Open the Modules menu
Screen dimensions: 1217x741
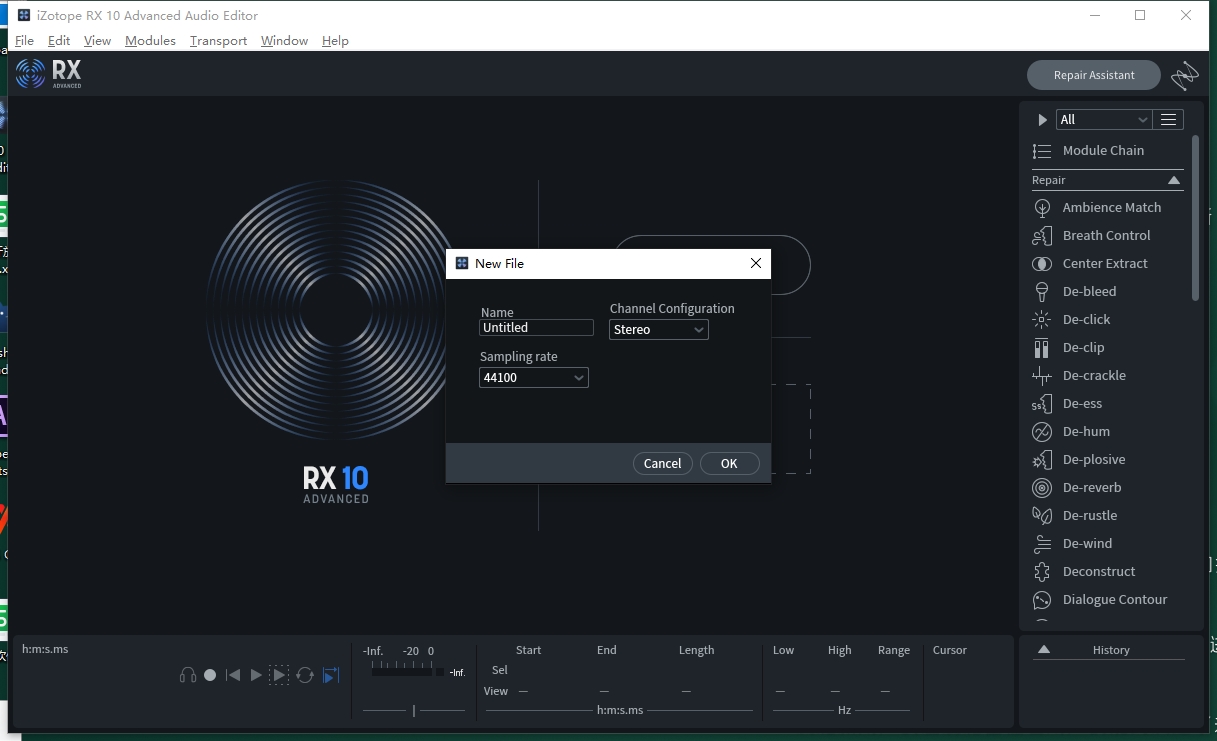(150, 41)
